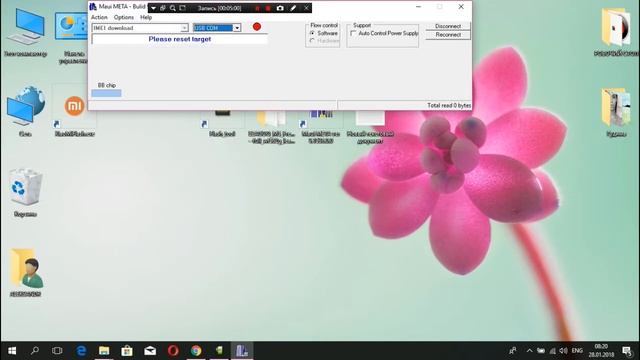Open the recorder toolbar dropdown arrow
The height and width of the screenshot is (360, 640).
click(153, 8)
